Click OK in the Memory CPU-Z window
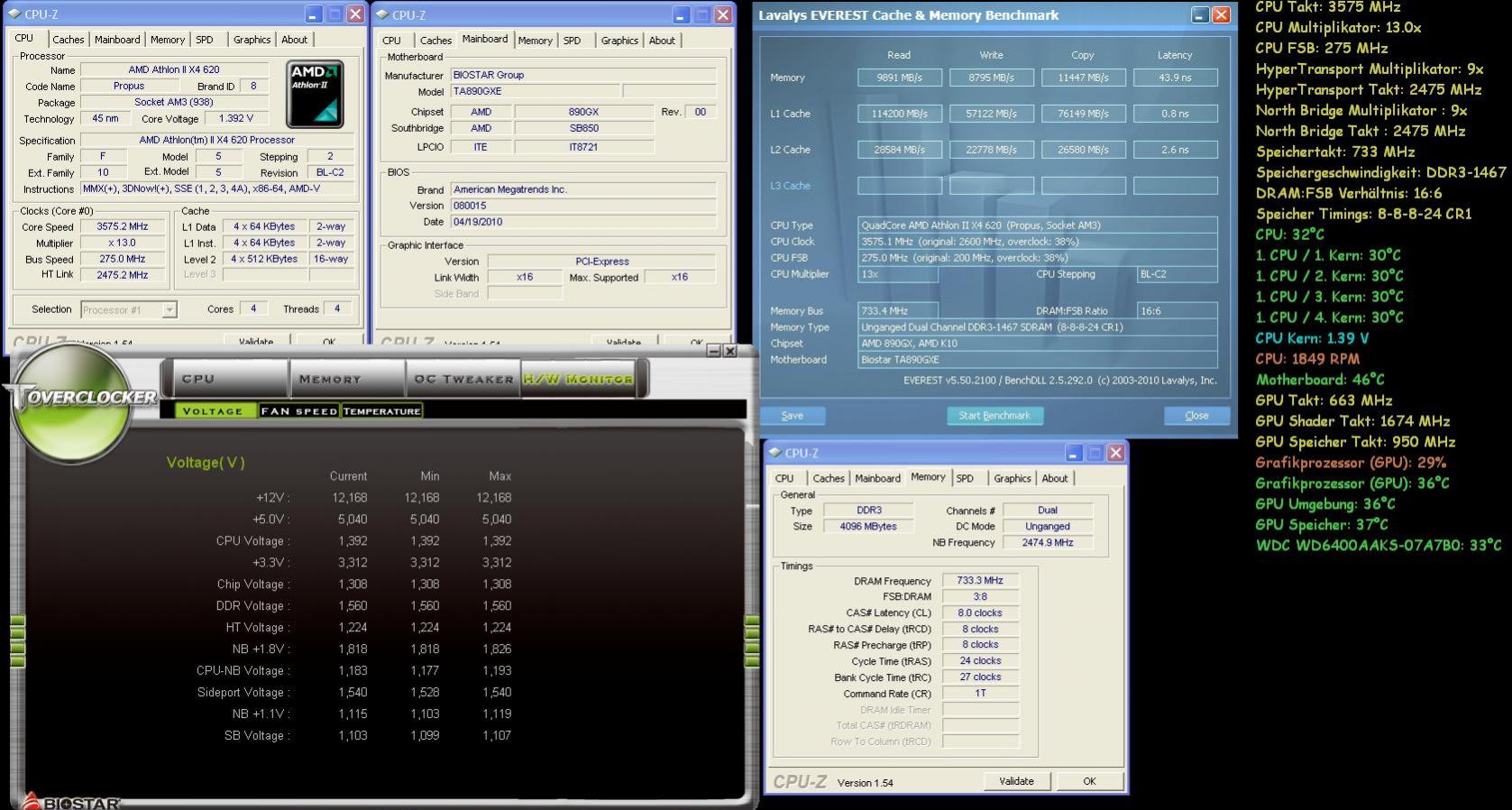Image resolution: width=1512 pixels, height=810 pixels. tap(1089, 781)
